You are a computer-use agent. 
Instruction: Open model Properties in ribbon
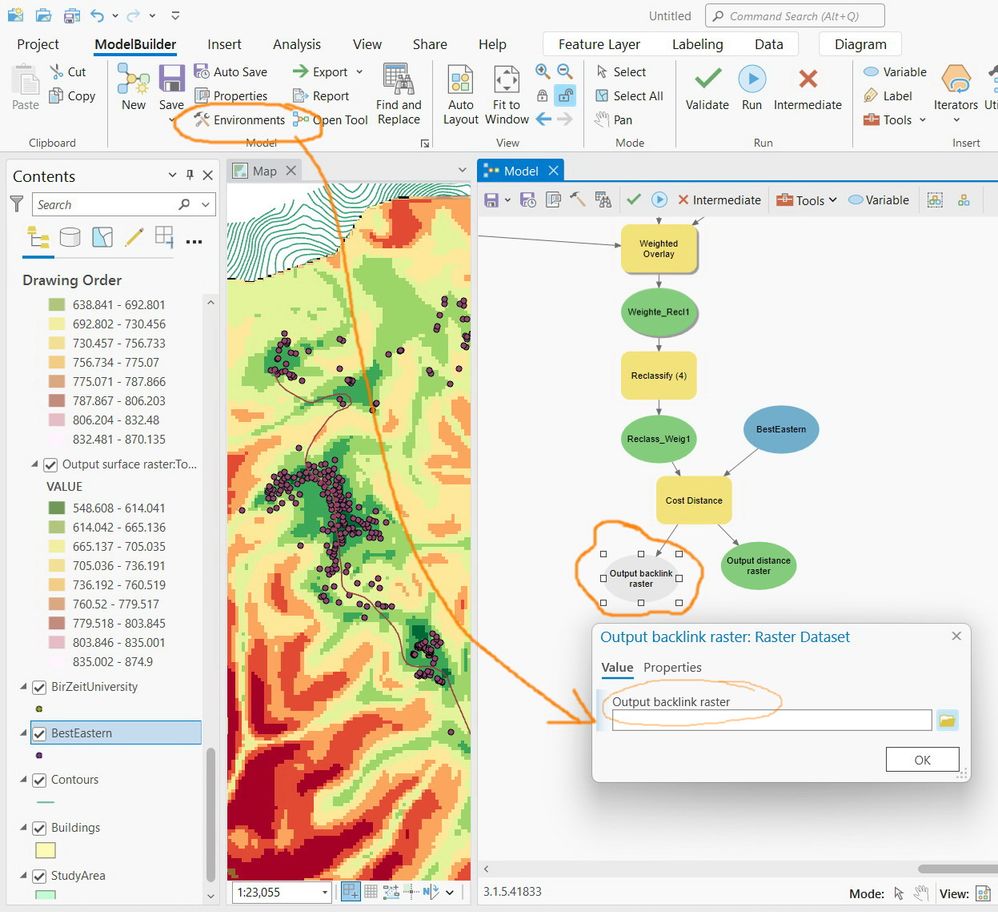pyautogui.click(x=230, y=96)
